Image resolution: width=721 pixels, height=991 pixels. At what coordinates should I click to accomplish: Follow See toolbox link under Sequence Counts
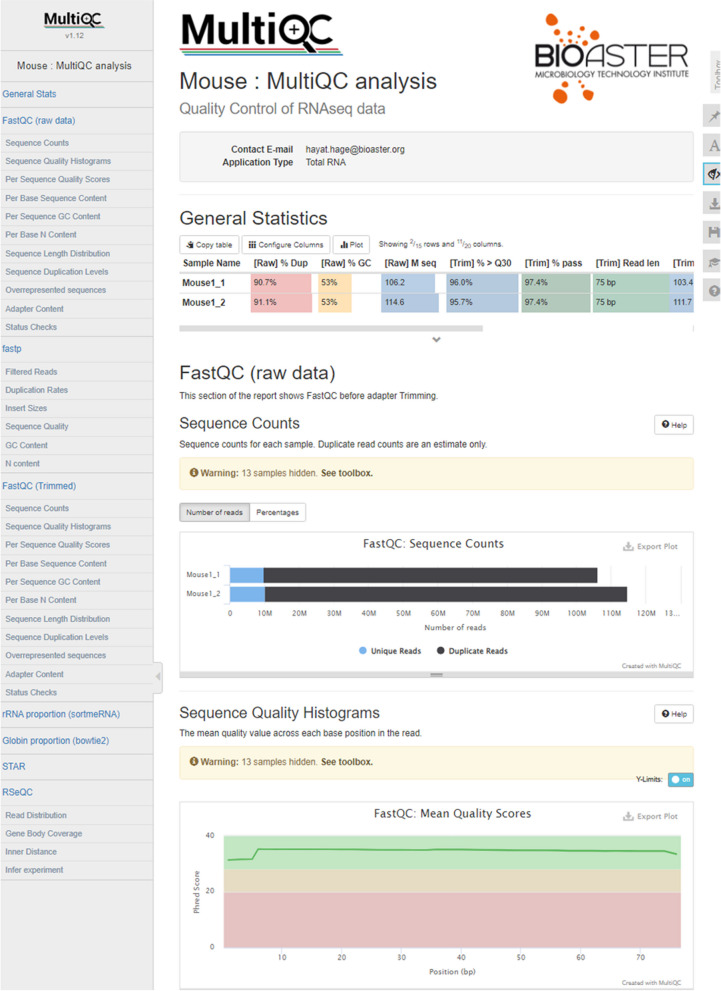(346, 473)
